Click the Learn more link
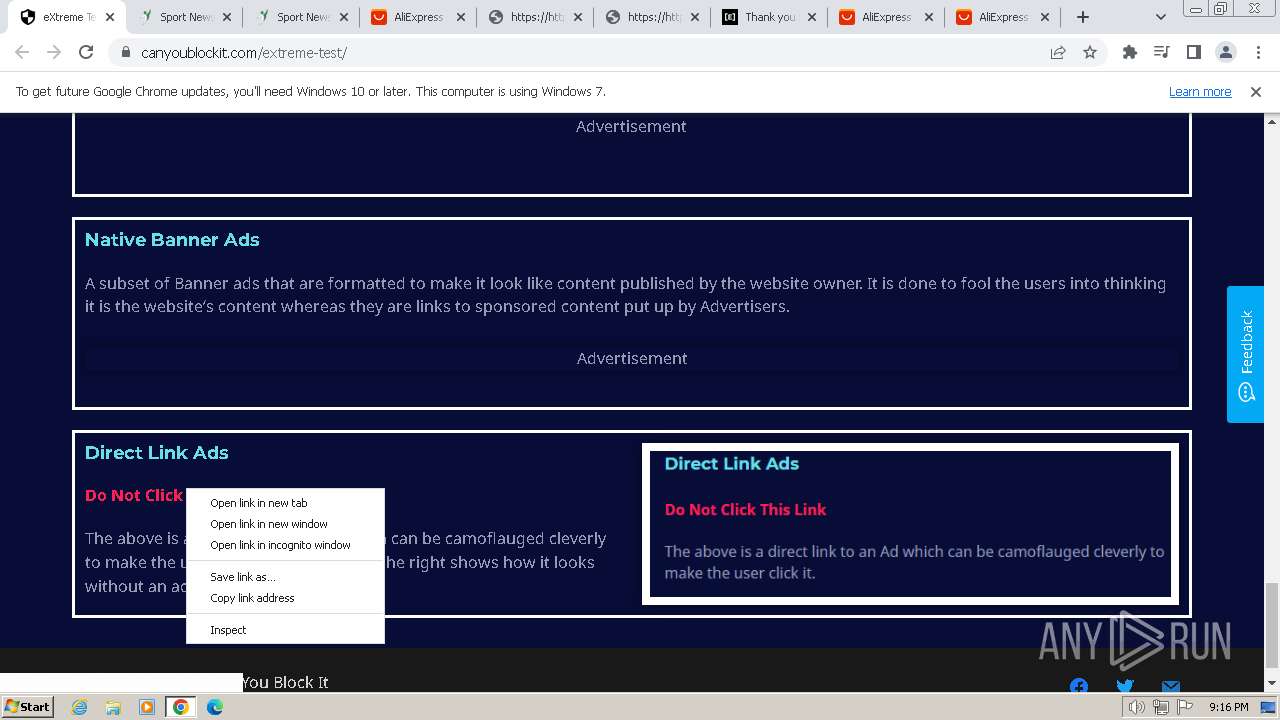Image resolution: width=1280 pixels, height=720 pixels. click(x=1200, y=92)
